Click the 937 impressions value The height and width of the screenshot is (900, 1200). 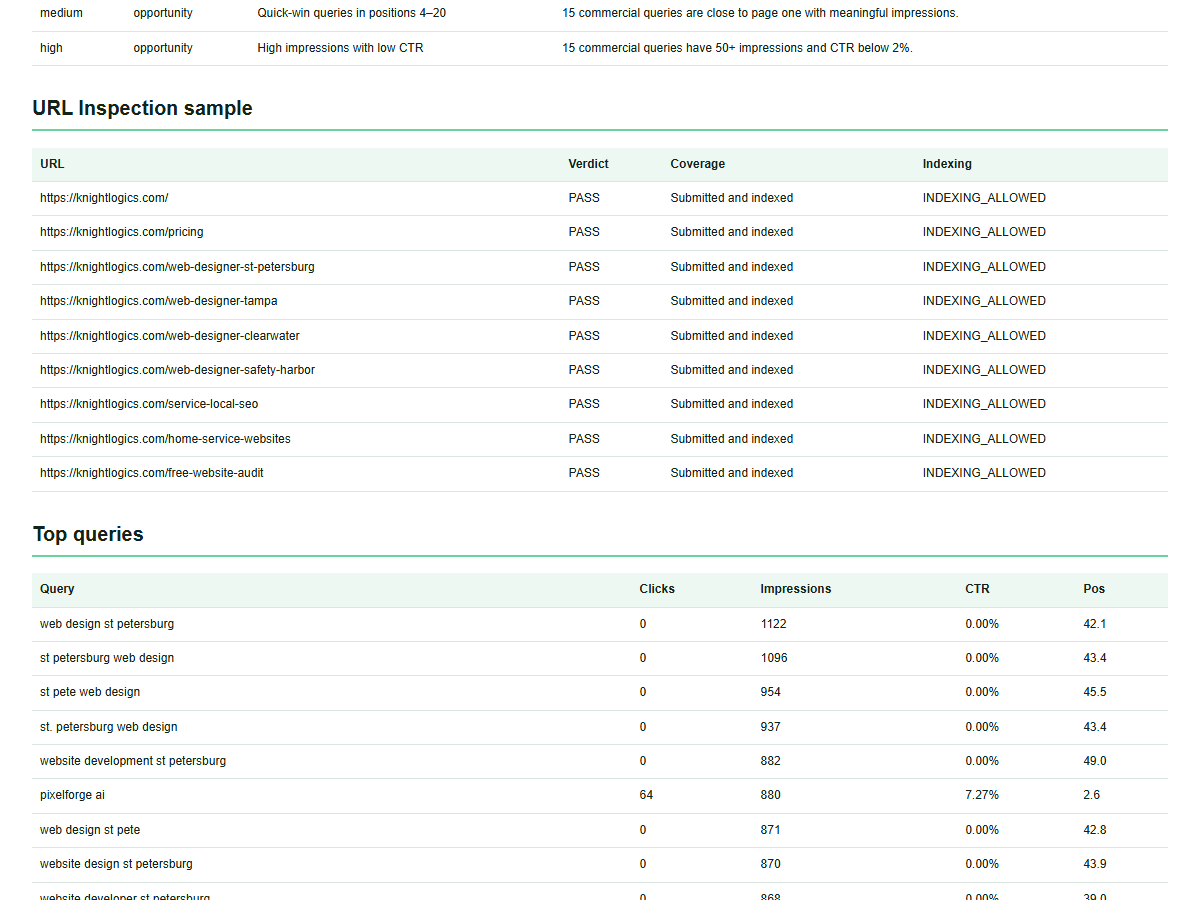click(x=771, y=727)
